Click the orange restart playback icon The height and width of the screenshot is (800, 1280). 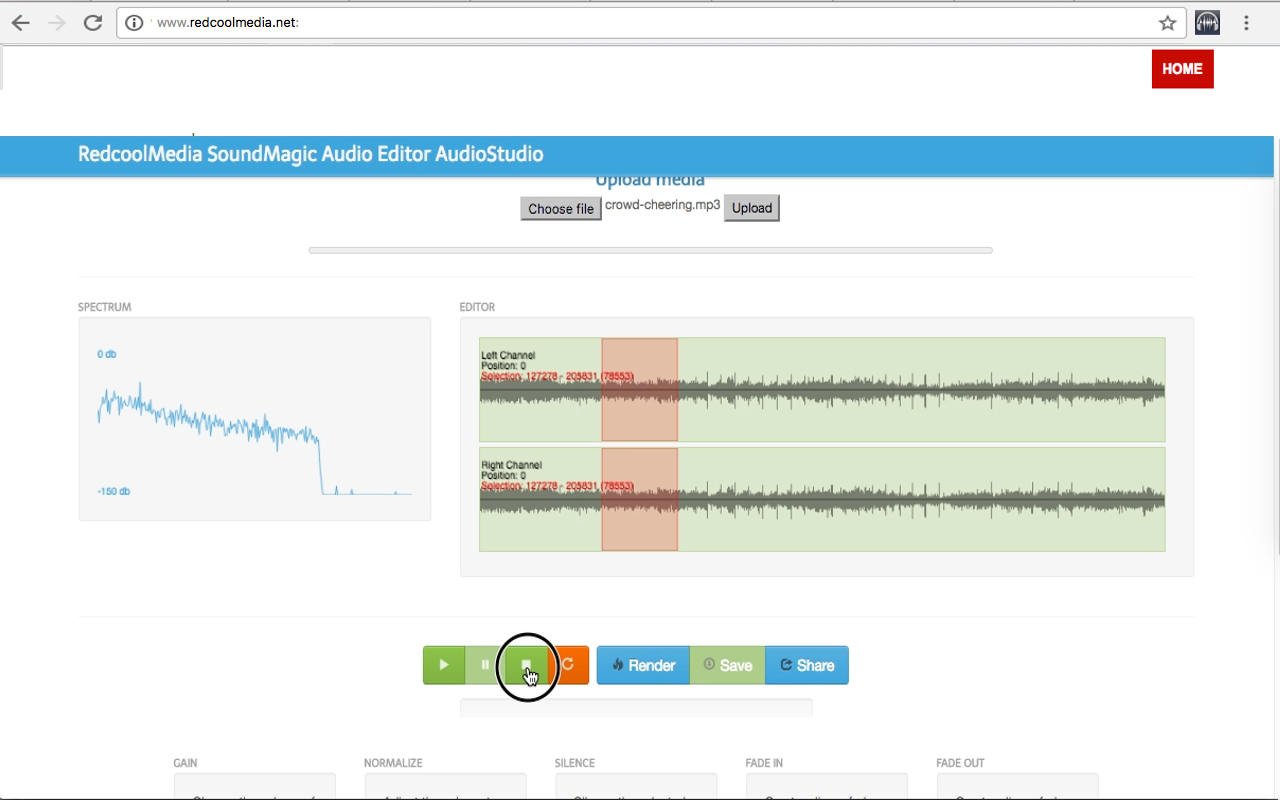pyautogui.click(x=568, y=665)
